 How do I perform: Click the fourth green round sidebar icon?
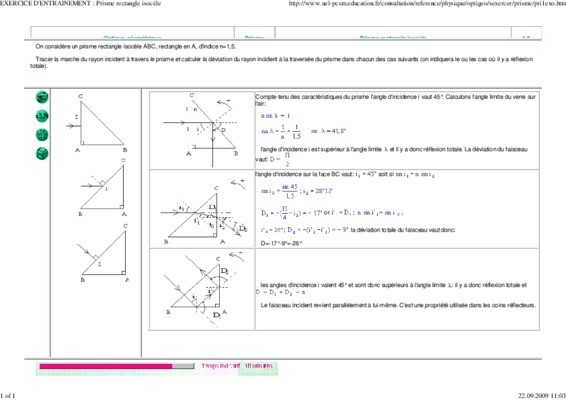pos(42,153)
